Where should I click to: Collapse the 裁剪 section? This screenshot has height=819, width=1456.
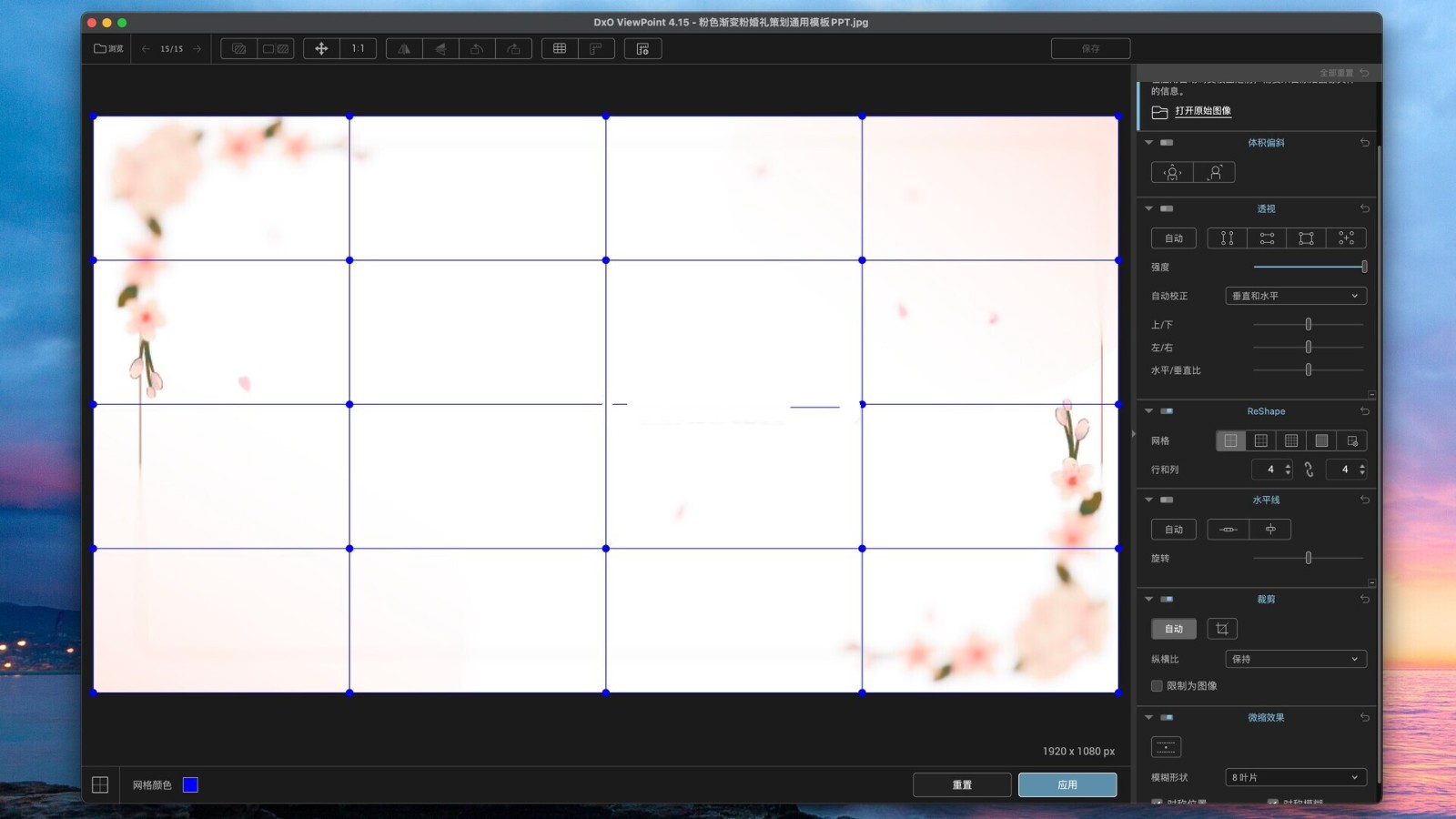1148,599
